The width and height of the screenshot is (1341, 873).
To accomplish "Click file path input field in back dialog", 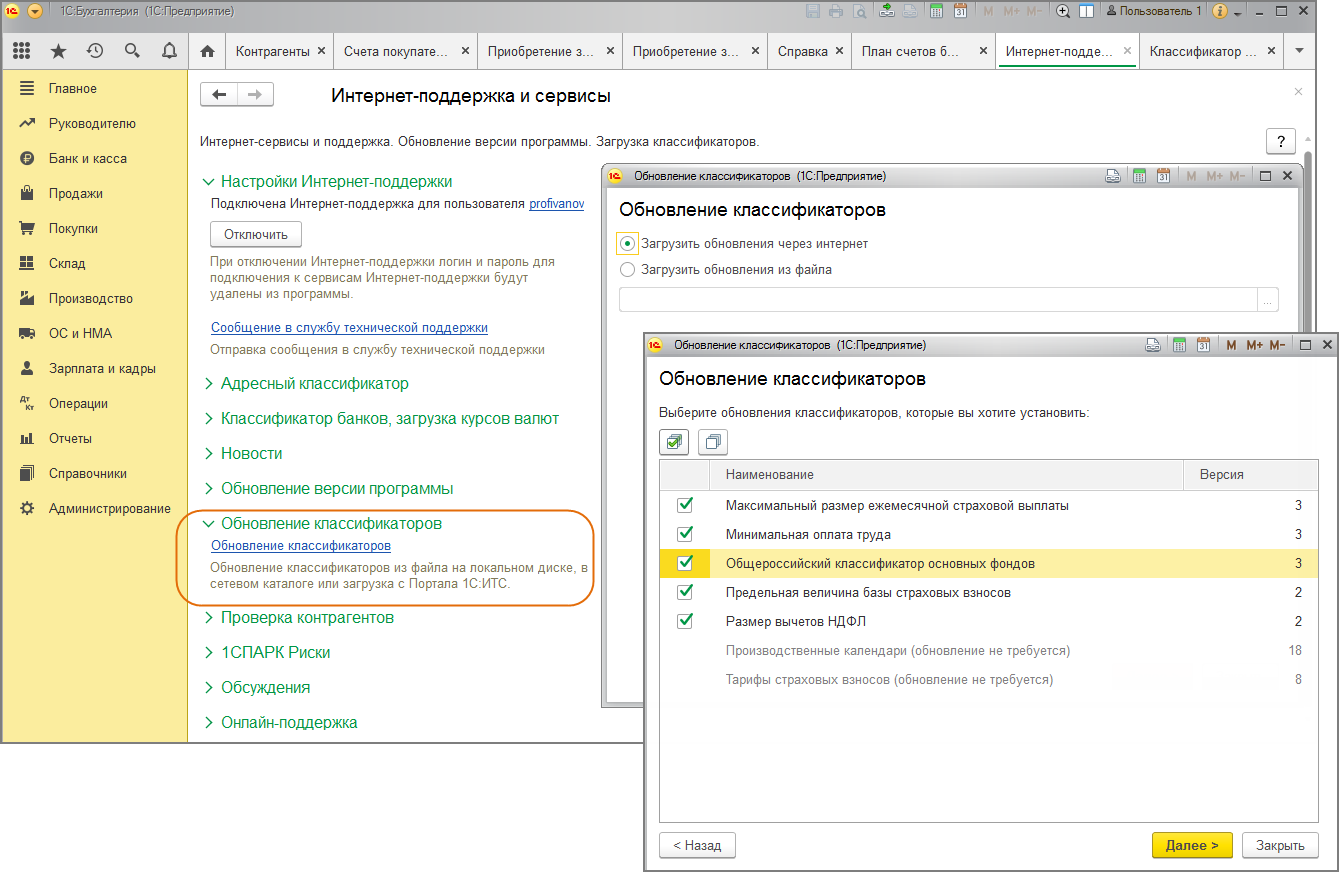I will [x=938, y=300].
